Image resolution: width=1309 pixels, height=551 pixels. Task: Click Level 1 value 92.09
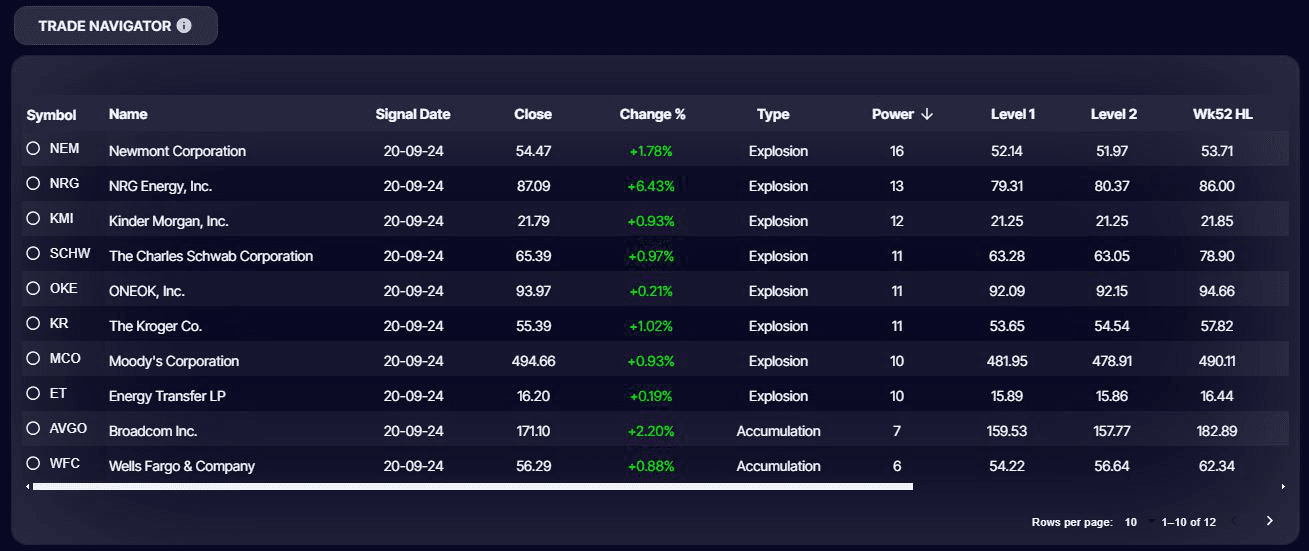[1006, 291]
